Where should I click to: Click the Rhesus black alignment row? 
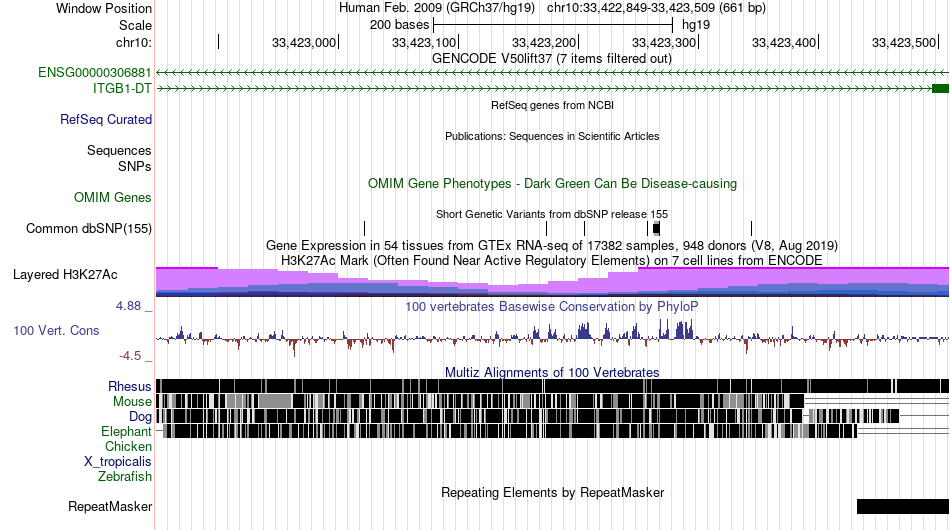tap(552, 386)
